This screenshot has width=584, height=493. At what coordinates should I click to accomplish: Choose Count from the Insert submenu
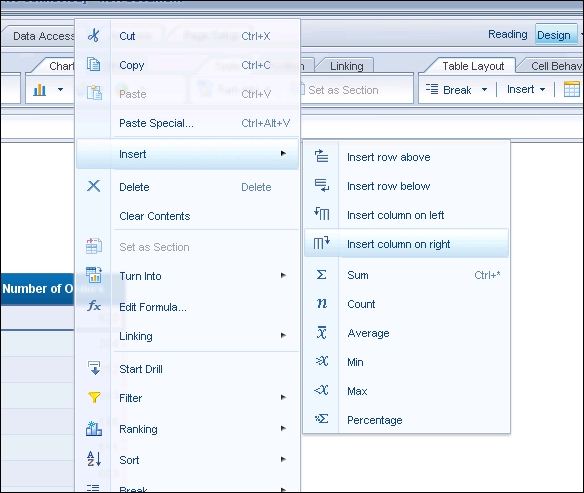[x=406, y=304]
